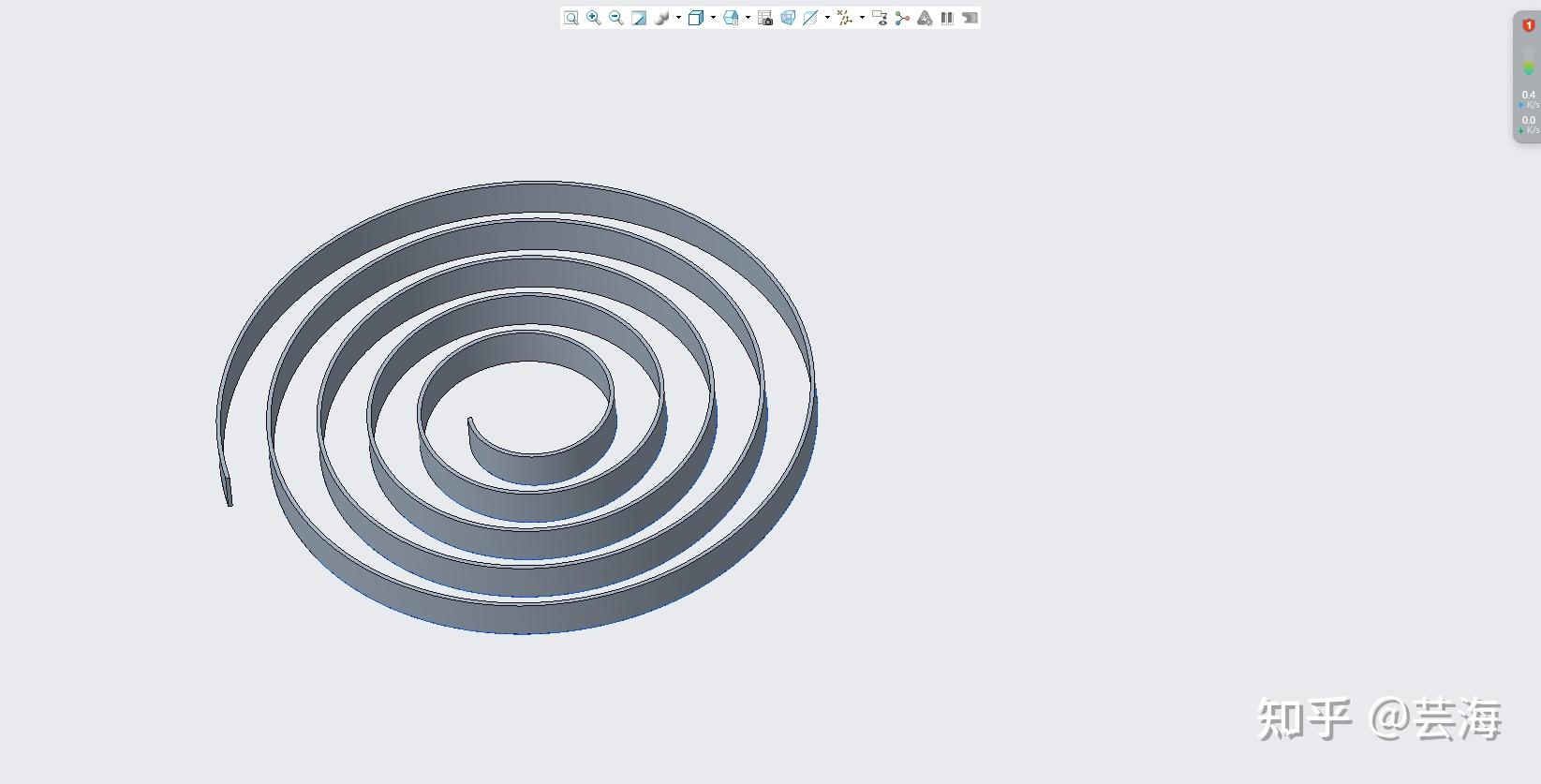Click the pause simulation bars icon
The width and height of the screenshot is (1541, 784).
[x=947, y=18]
